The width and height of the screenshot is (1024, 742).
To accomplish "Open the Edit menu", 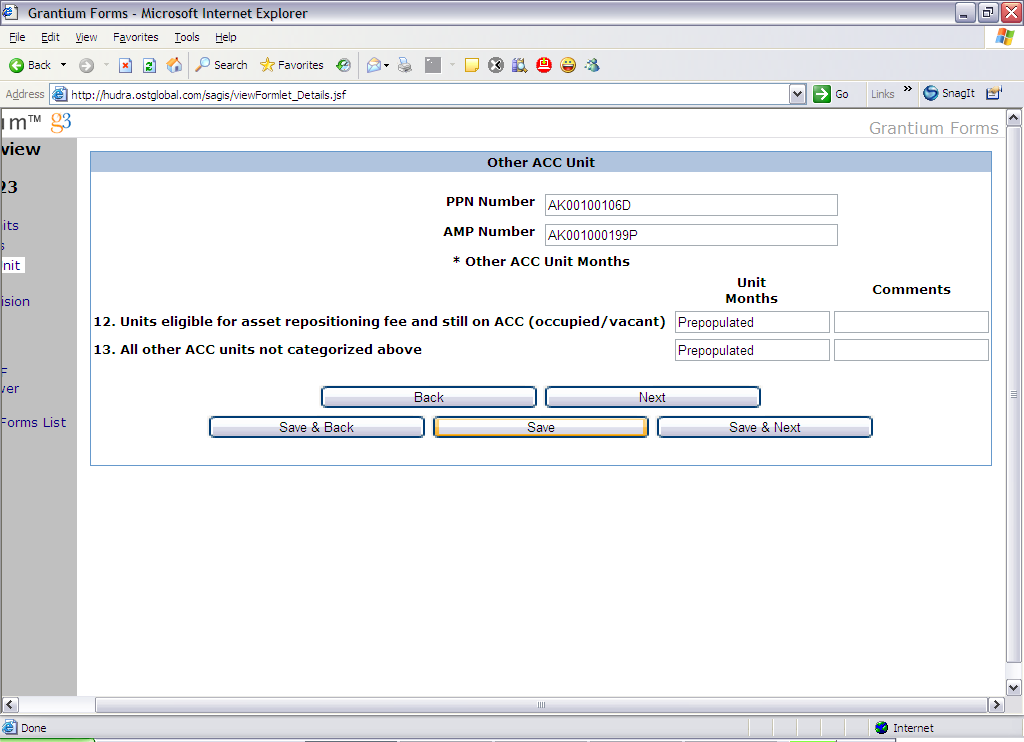I will pos(50,37).
